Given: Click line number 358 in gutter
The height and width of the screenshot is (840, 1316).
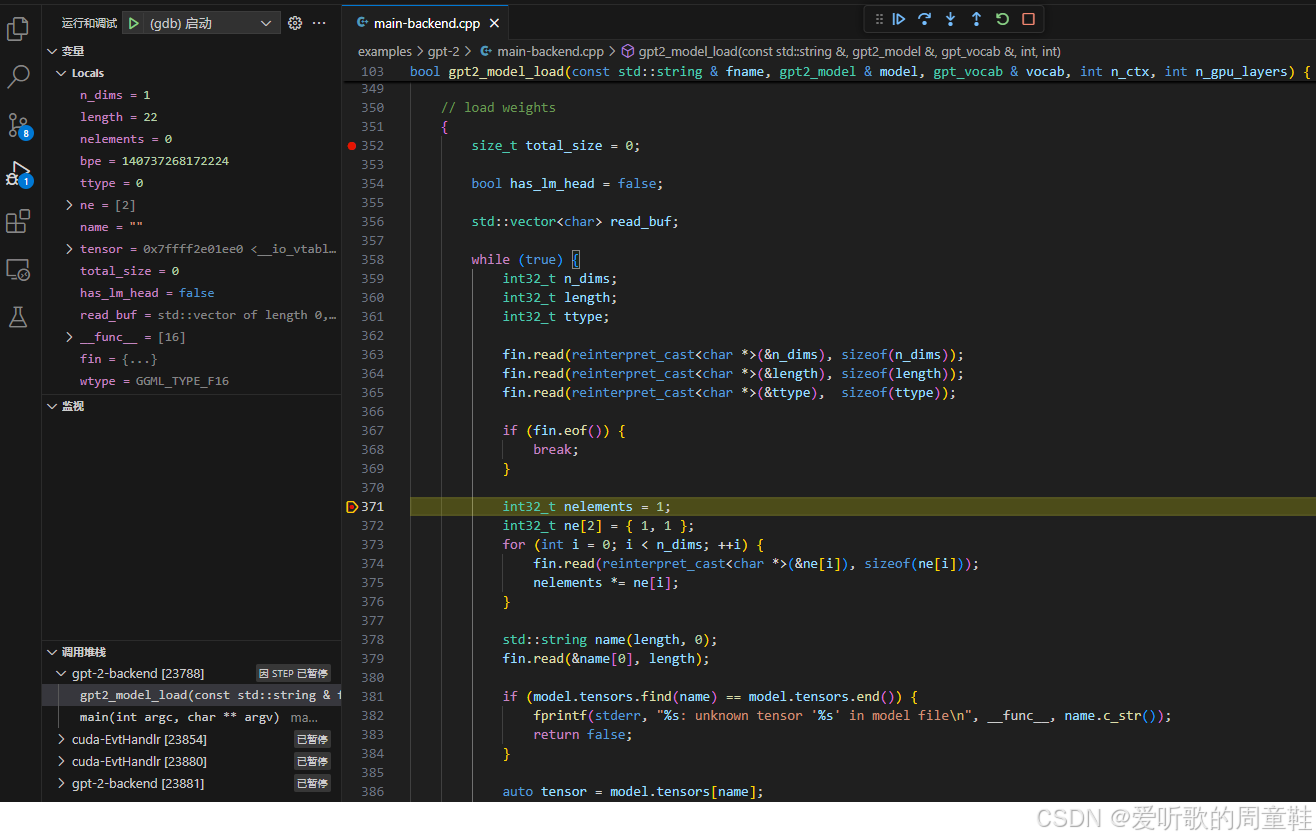Looking at the screenshot, I should (x=372, y=260).
